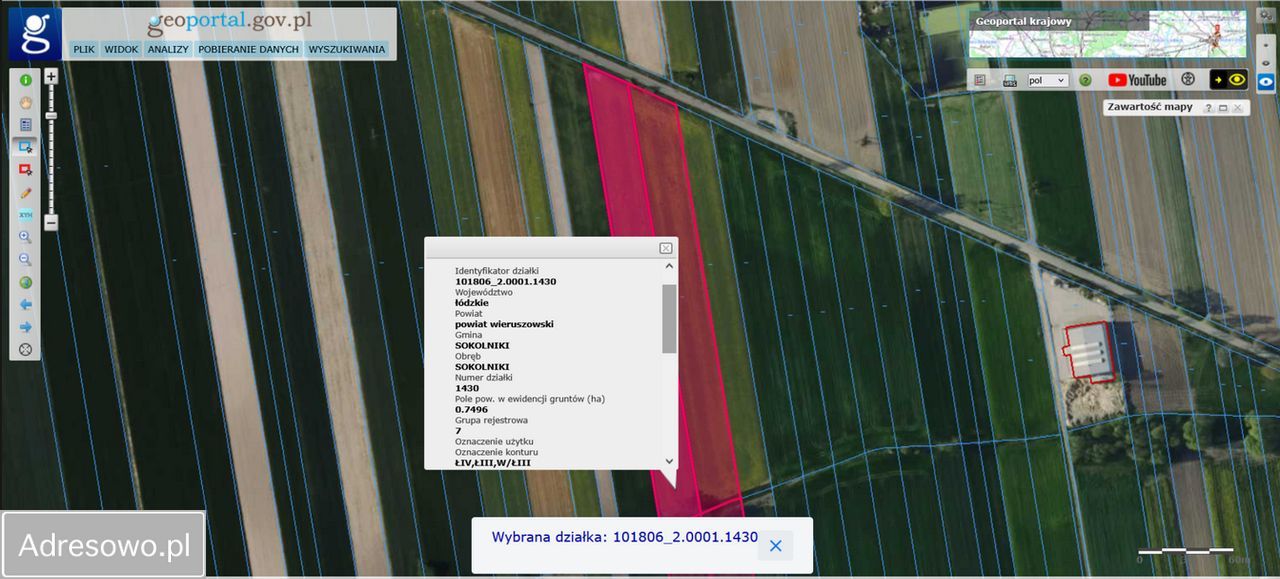Click the contour designation 'ŁIV,ŁIII,W/ŁIII'
Image resolution: width=1280 pixels, height=579 pixels.
click(x=493, y=462)
